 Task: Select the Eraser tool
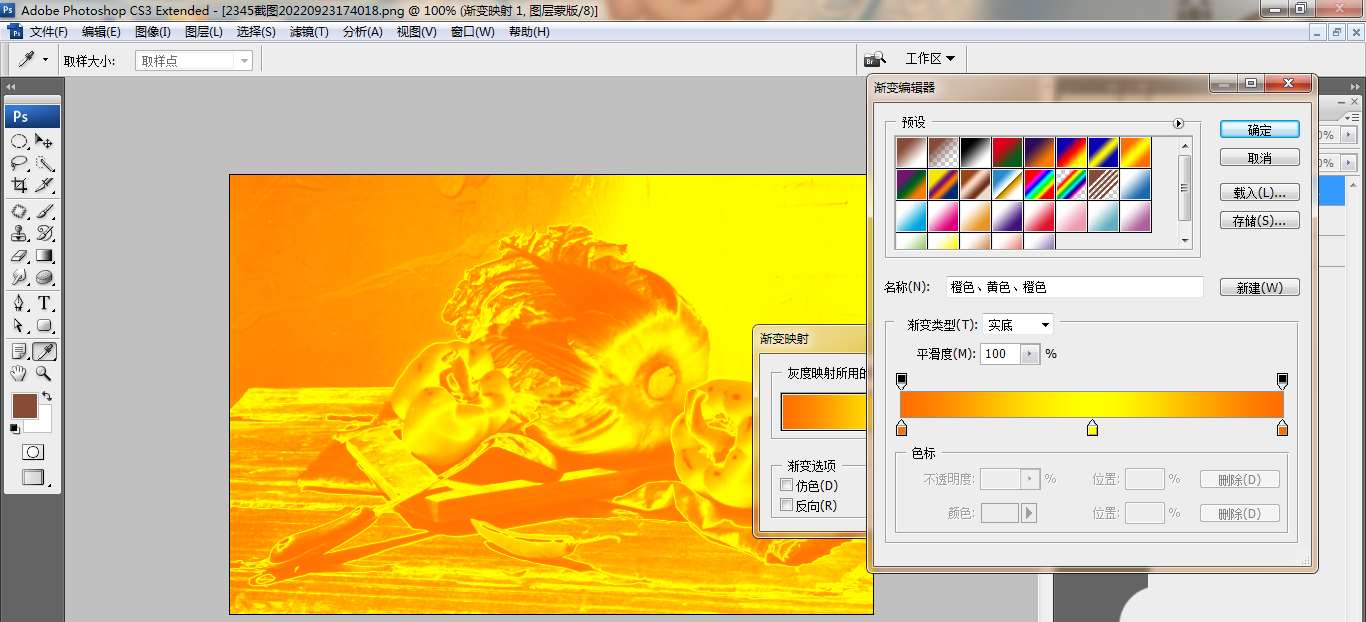tap(19, 256)
